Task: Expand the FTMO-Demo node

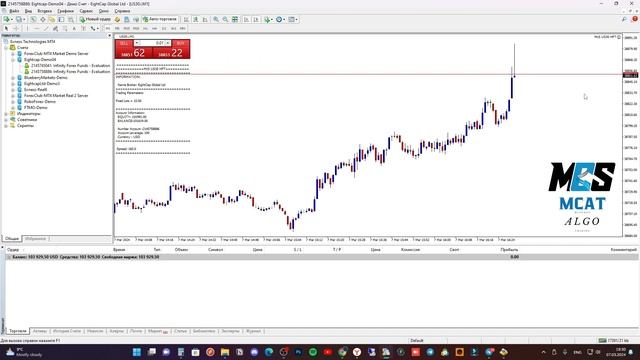Action: coord(13,107)
